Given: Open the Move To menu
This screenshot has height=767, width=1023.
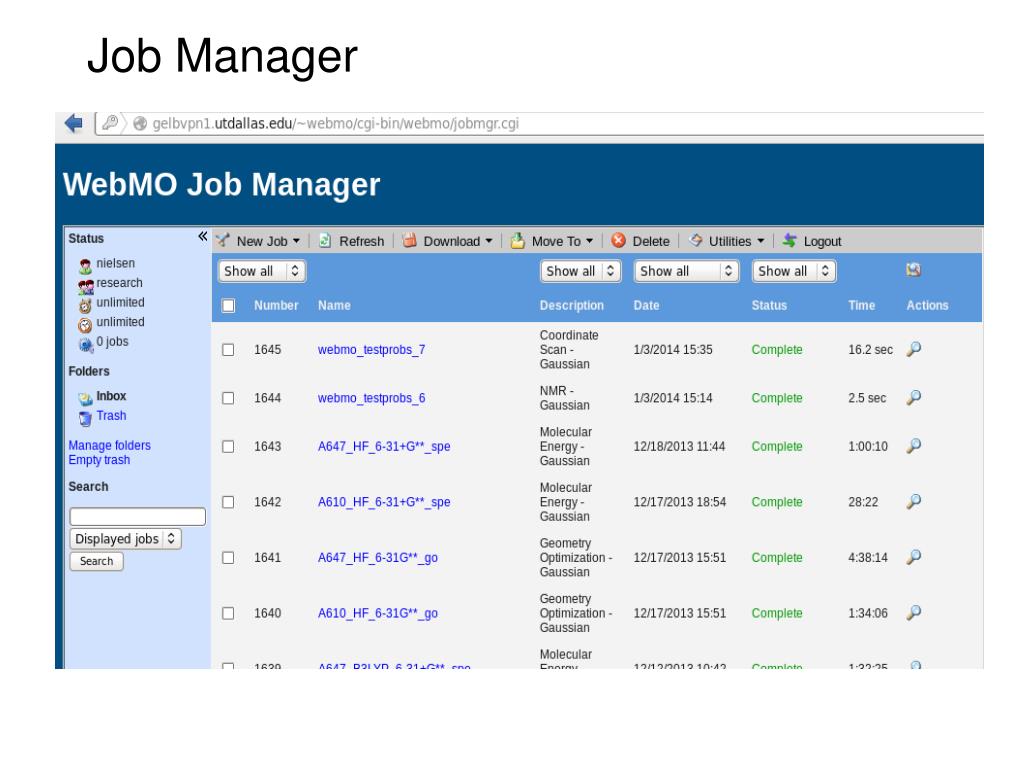Looking at the screenshot, I should pyautogui.click(x=562, y=241).
